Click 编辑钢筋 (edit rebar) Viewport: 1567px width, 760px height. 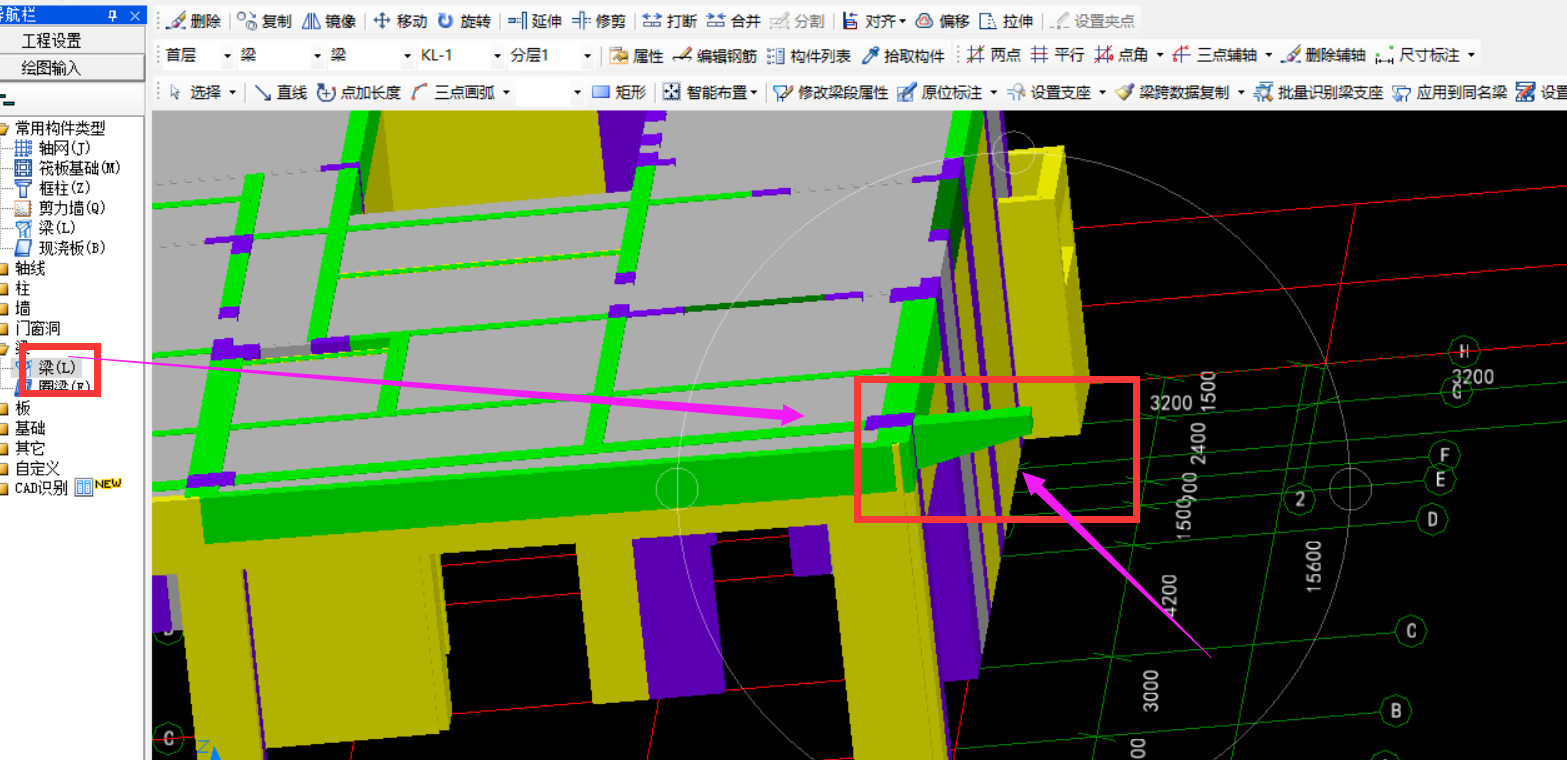(x=715, y=56)
